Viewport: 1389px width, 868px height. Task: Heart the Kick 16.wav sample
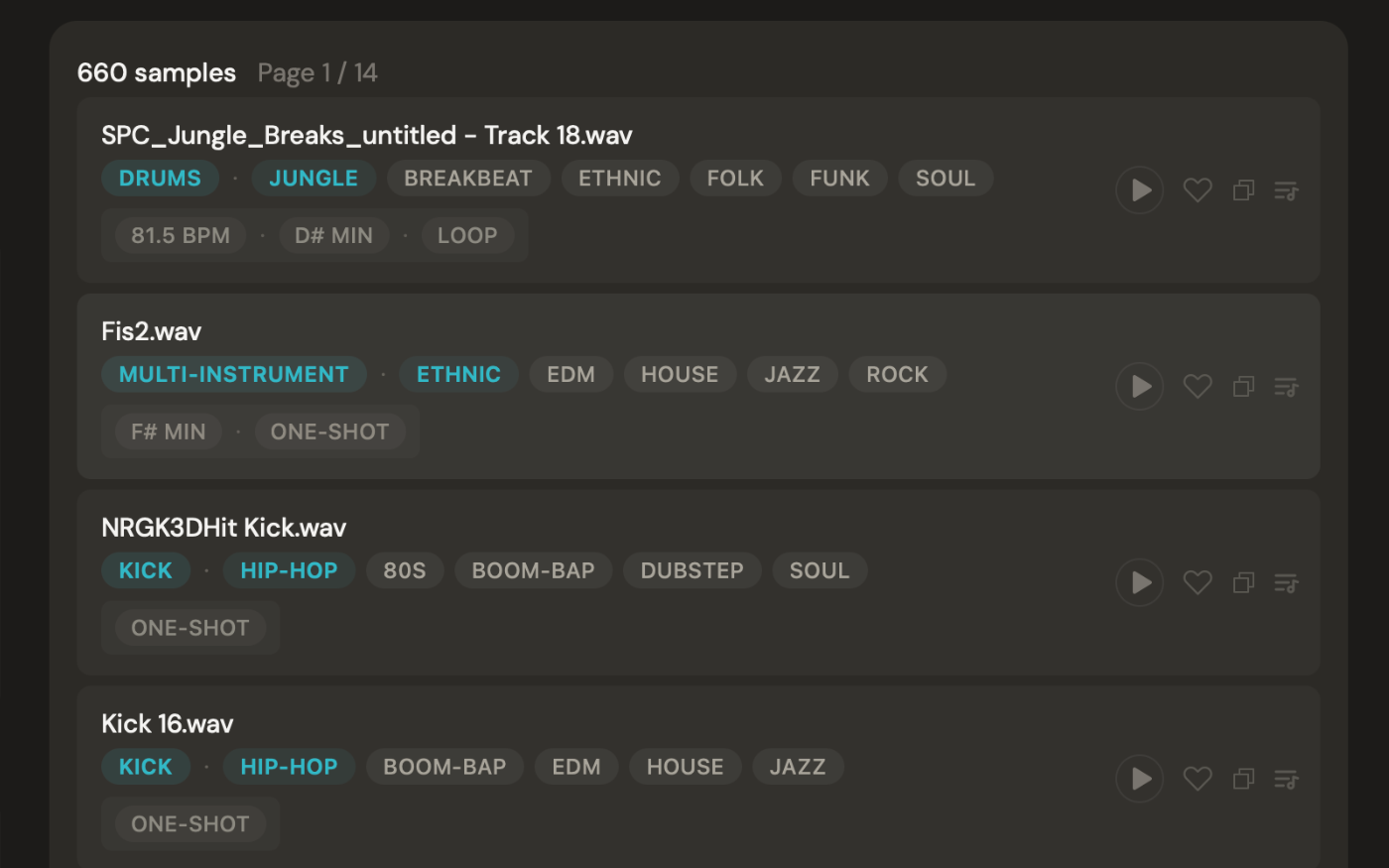pos(1198,779)
